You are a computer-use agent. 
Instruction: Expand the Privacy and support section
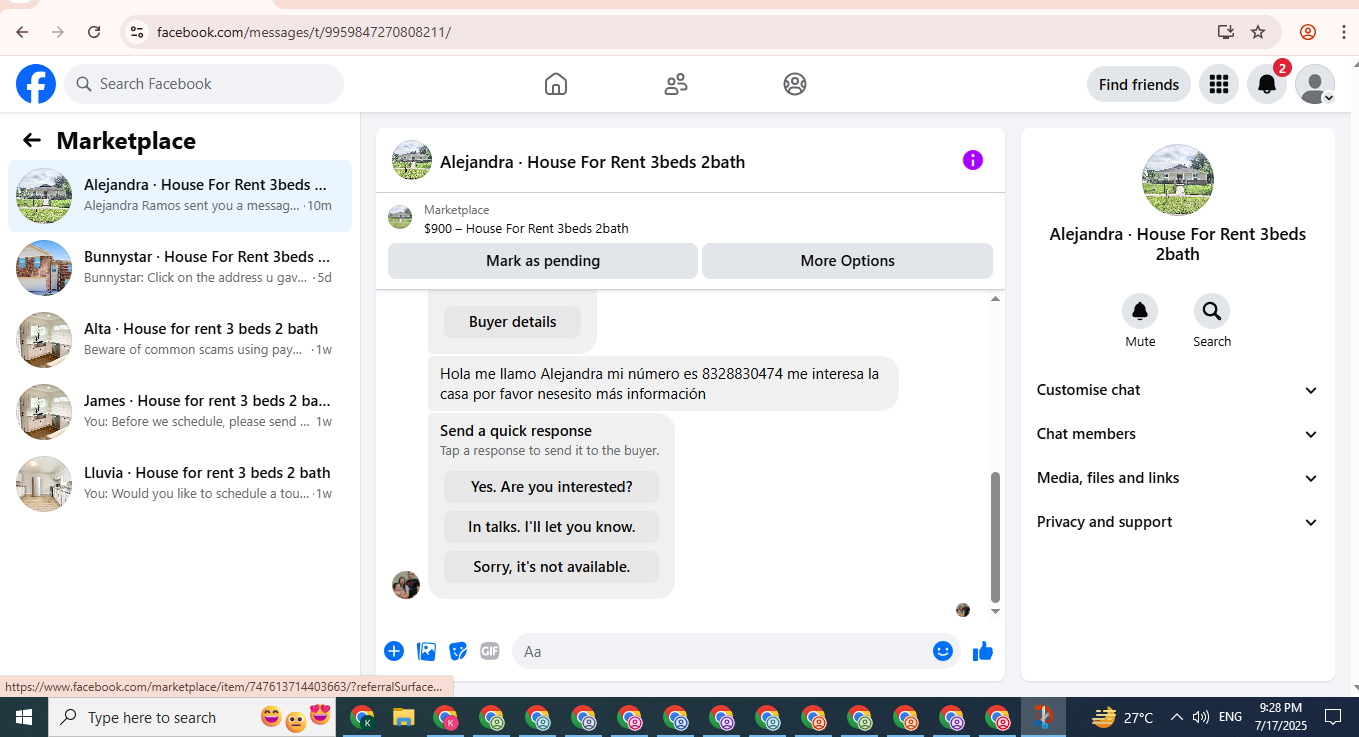(1178, 522)
